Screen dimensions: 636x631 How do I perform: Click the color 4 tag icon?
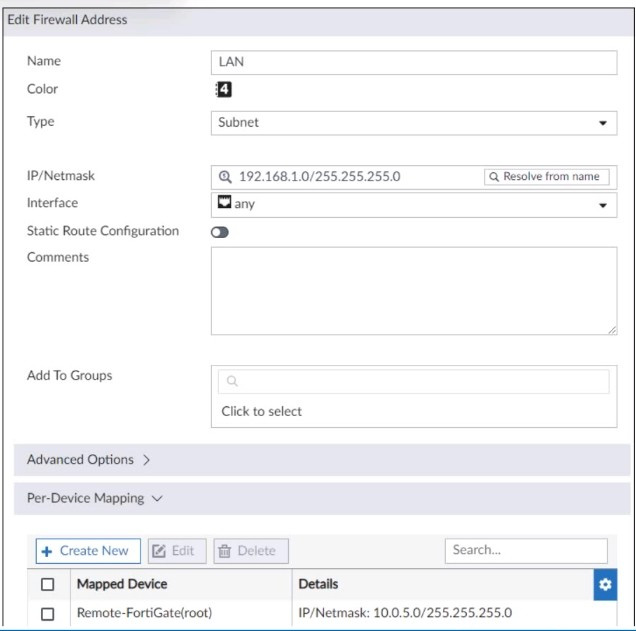point(223,89)
